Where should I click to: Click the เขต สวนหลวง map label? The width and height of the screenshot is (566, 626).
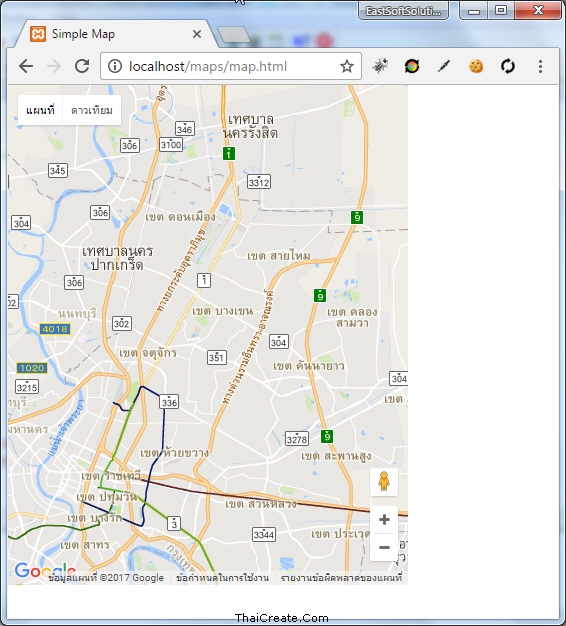pyautogui.click(x=261, y=504)
